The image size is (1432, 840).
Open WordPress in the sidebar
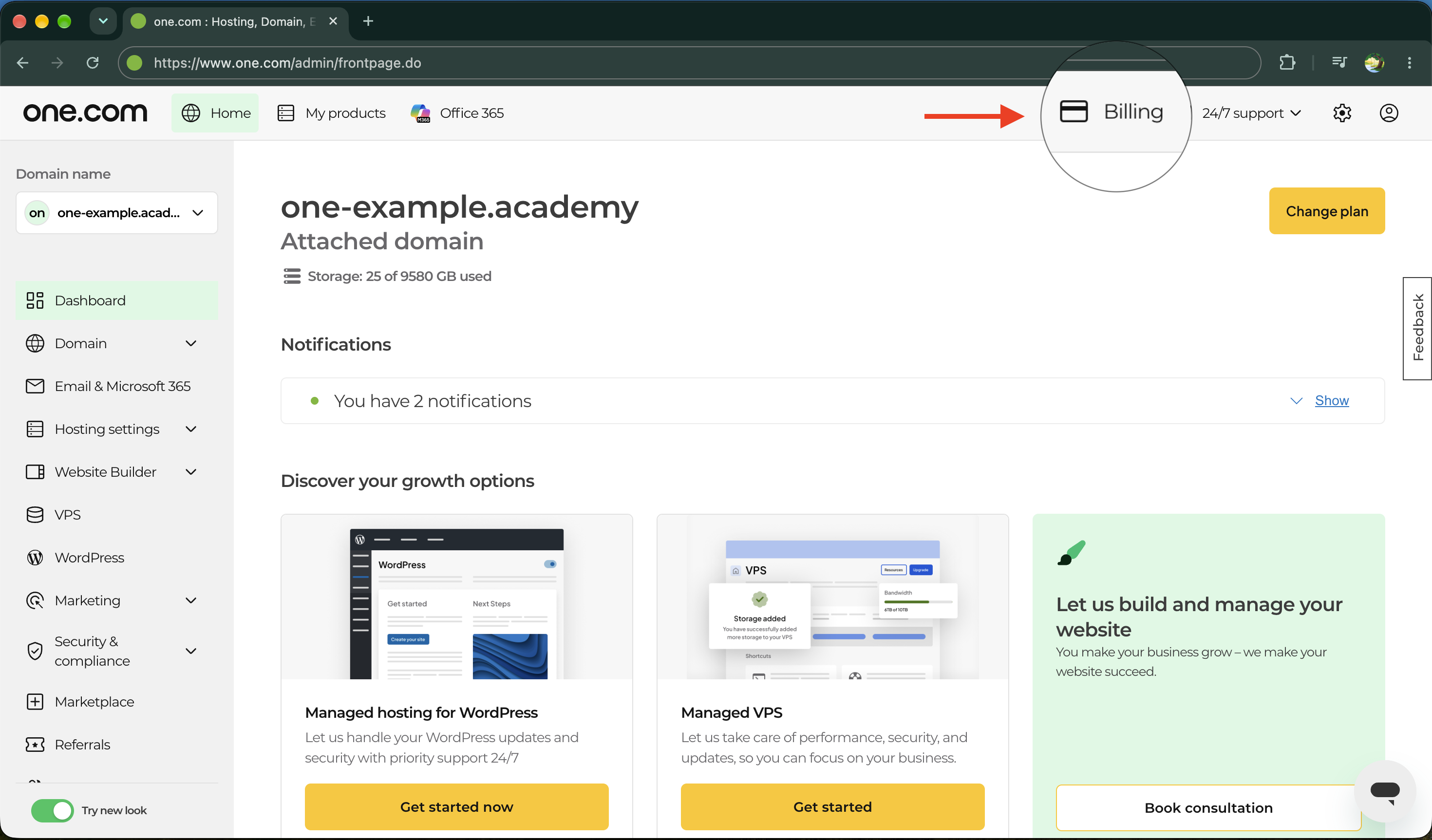[x=116, y=558]
